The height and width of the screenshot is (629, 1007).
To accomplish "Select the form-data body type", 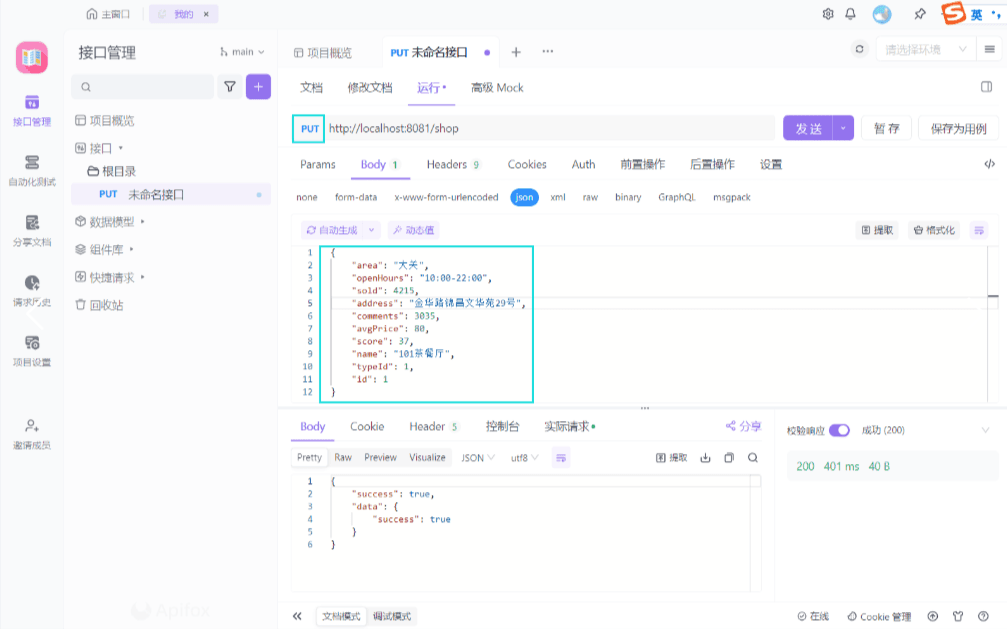I will coord(356,197).
